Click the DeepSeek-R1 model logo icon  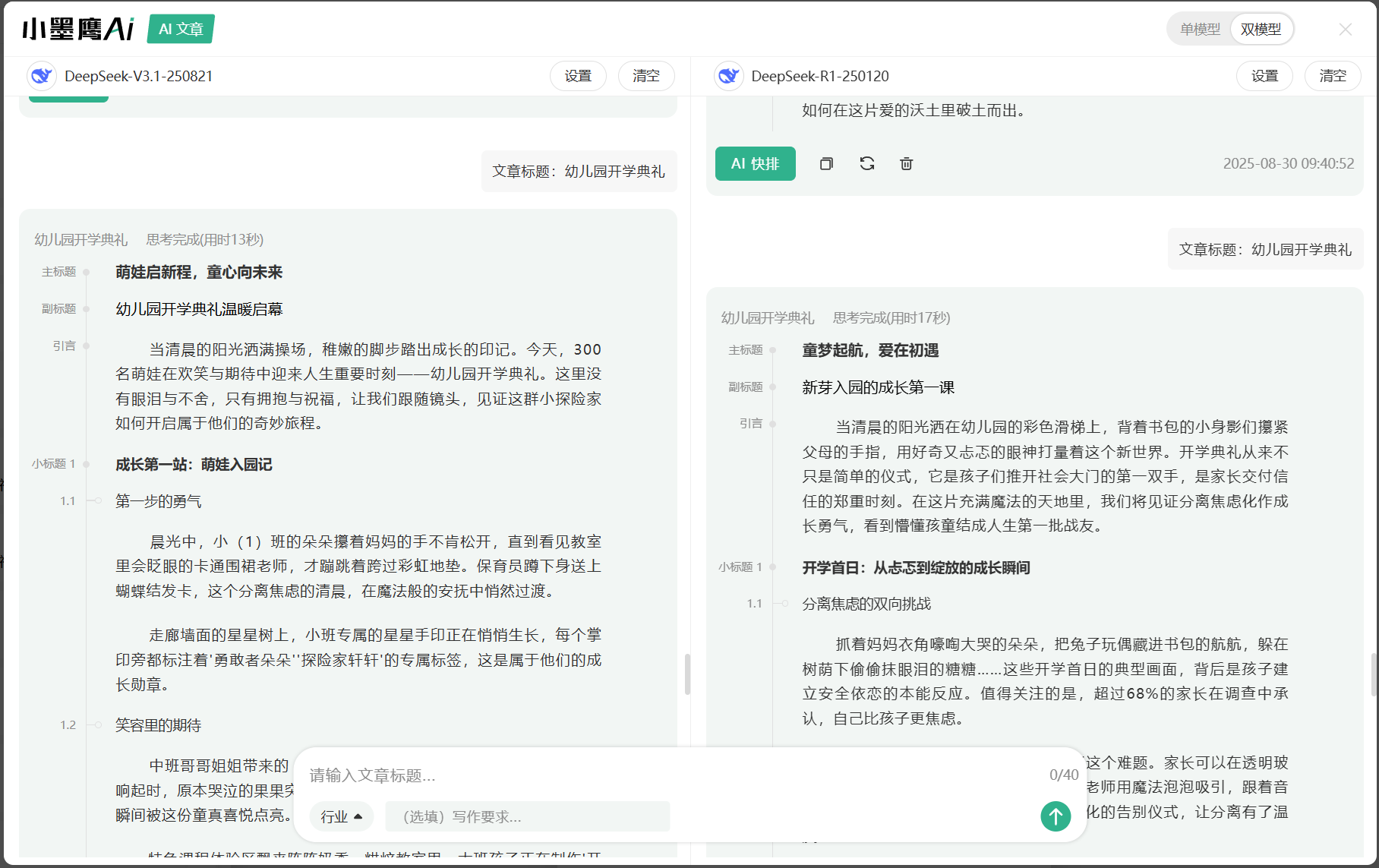(728, 76)
